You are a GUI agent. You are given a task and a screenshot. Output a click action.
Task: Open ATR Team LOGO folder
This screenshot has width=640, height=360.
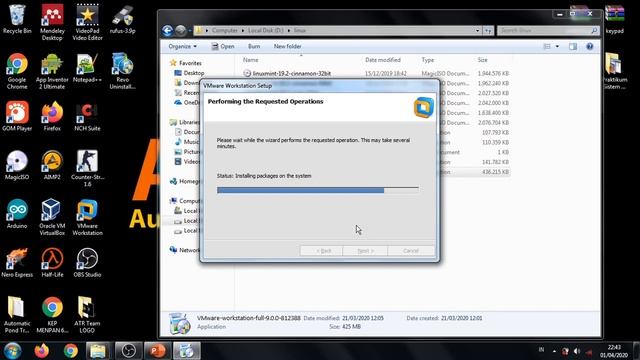tap(87, 314)
